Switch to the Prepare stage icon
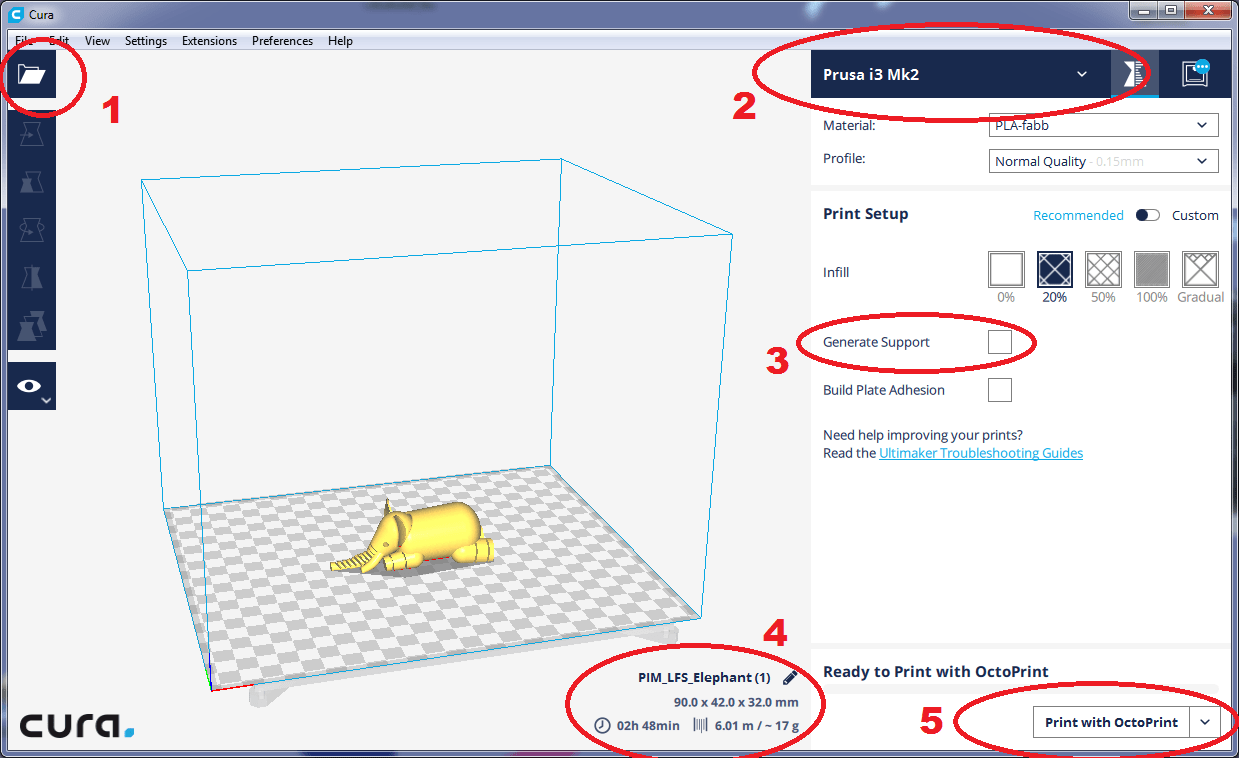 tap(1135, 74)
